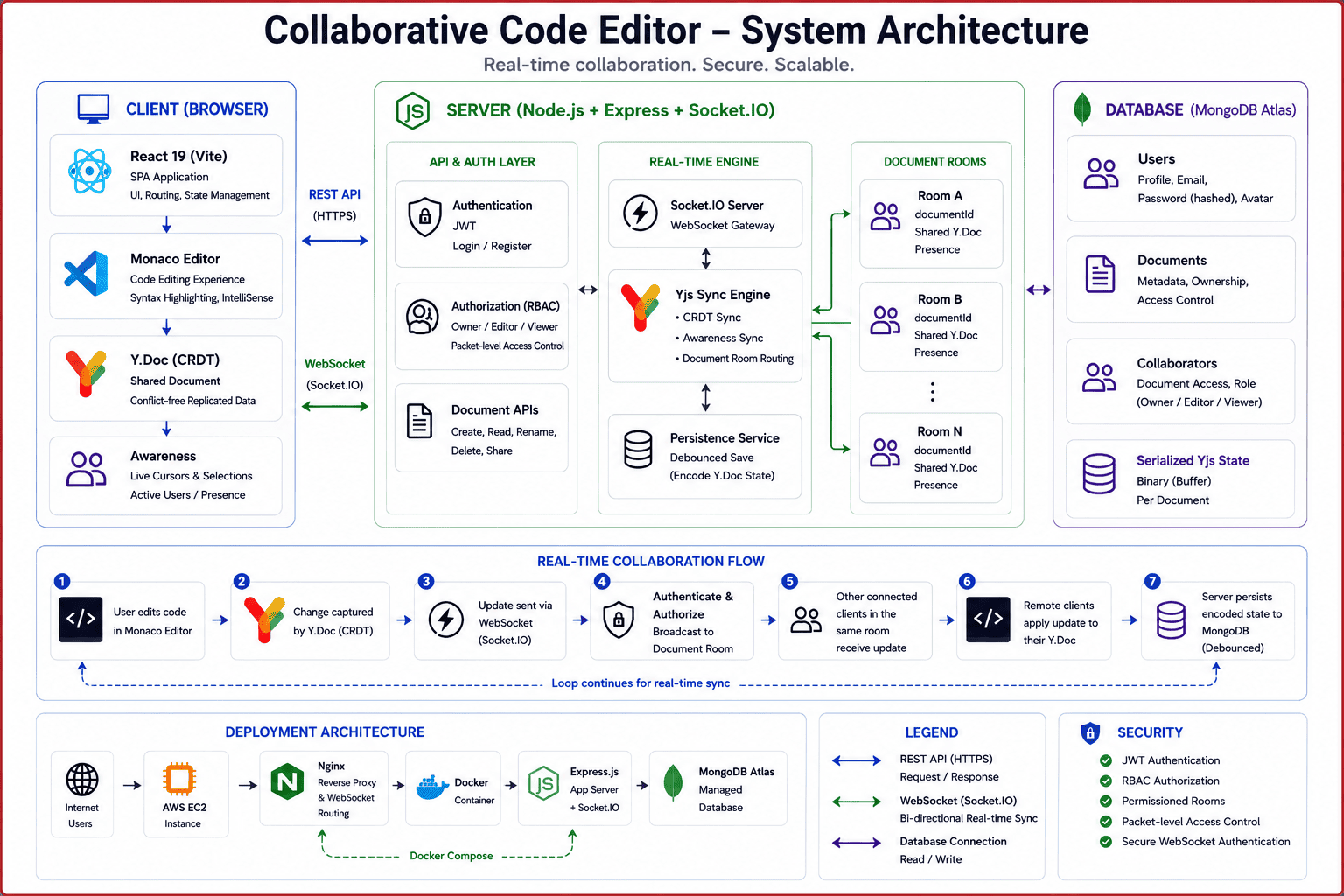Click the Nginx N logo
The image size is (1344, 896).
pyautogui.click(x=287, y=781)
